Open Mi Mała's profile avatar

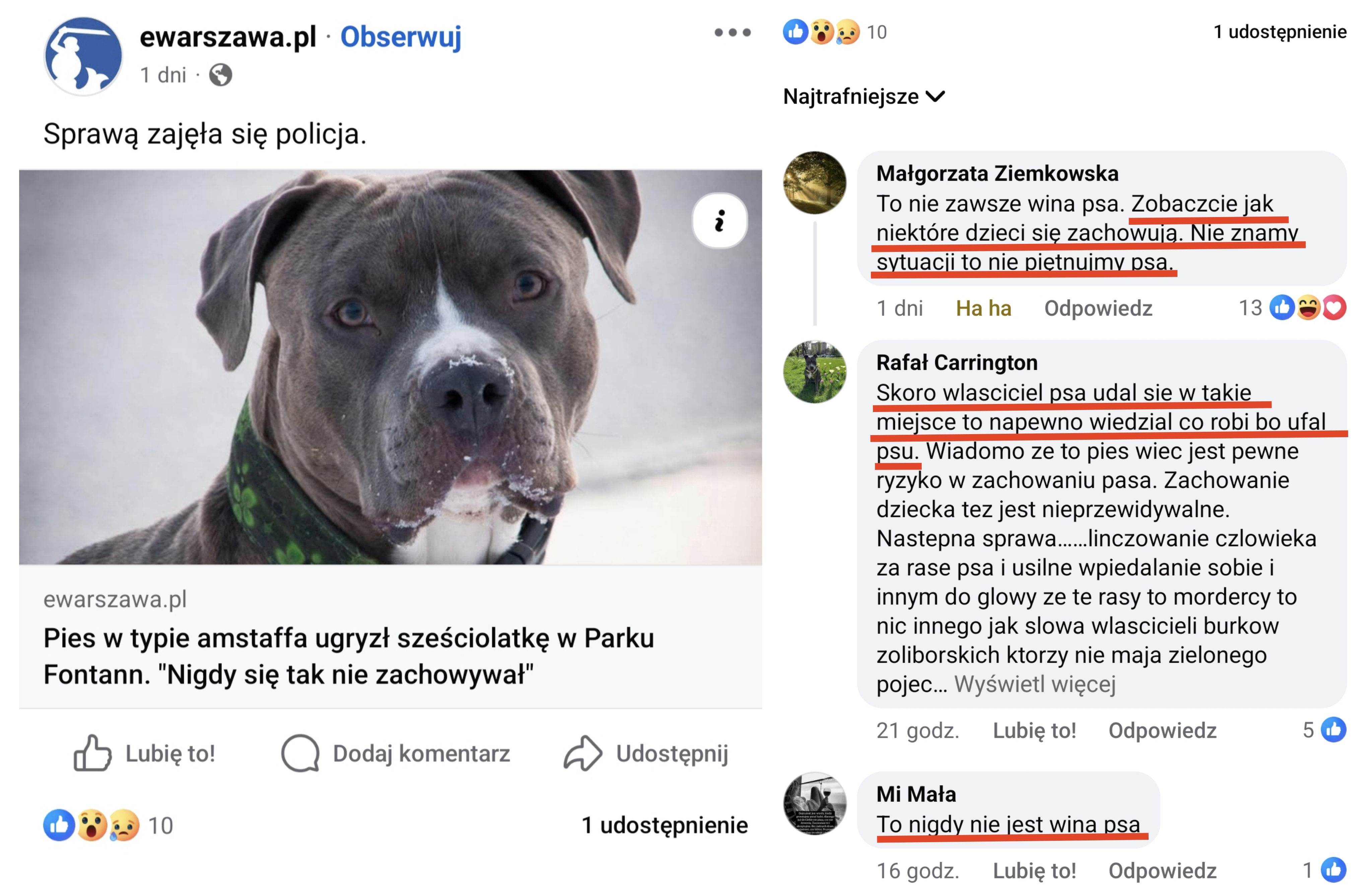814,803
